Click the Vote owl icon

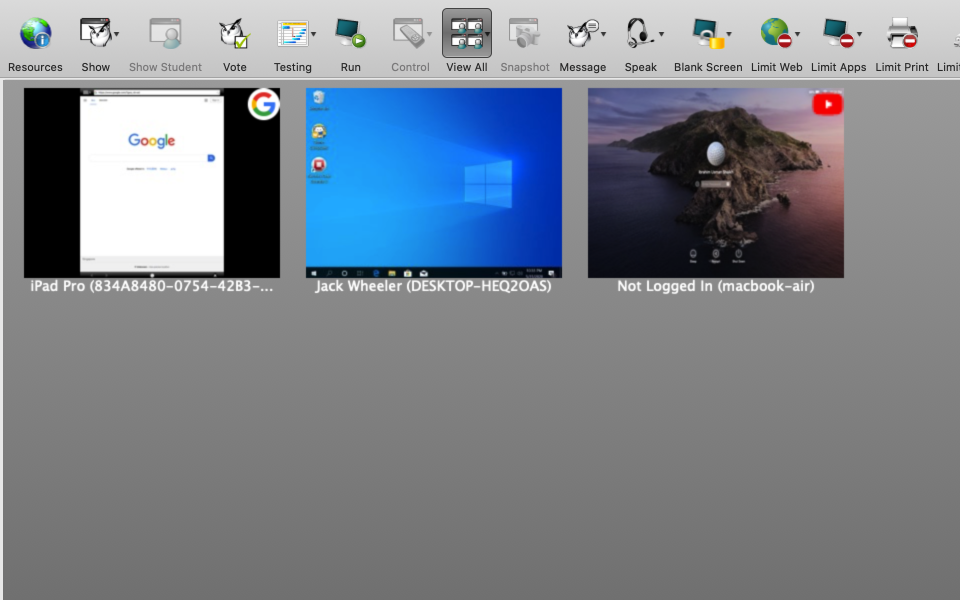pos(234,35)
